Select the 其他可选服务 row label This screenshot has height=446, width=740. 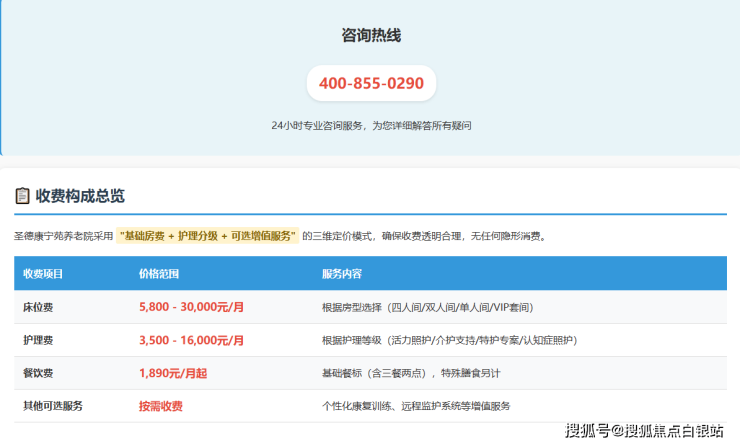[53, 406]
